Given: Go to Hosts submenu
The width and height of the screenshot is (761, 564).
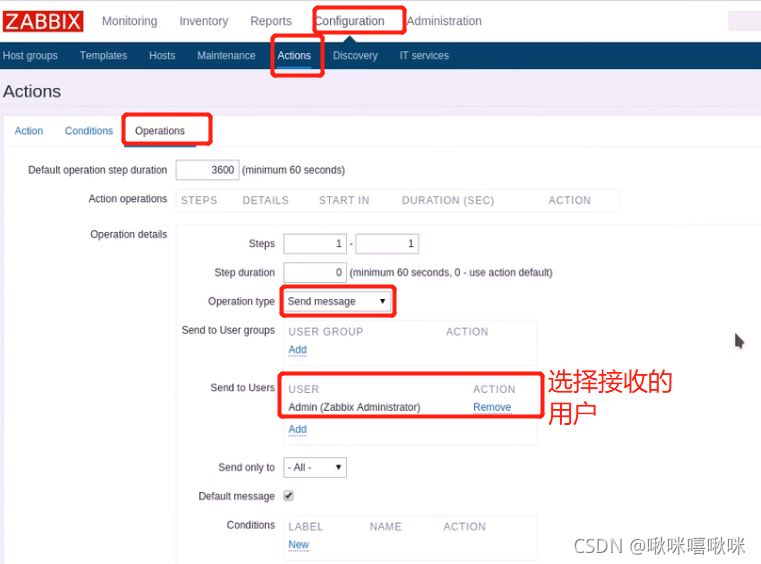Looking at the screenshot, I should point(162,55).
